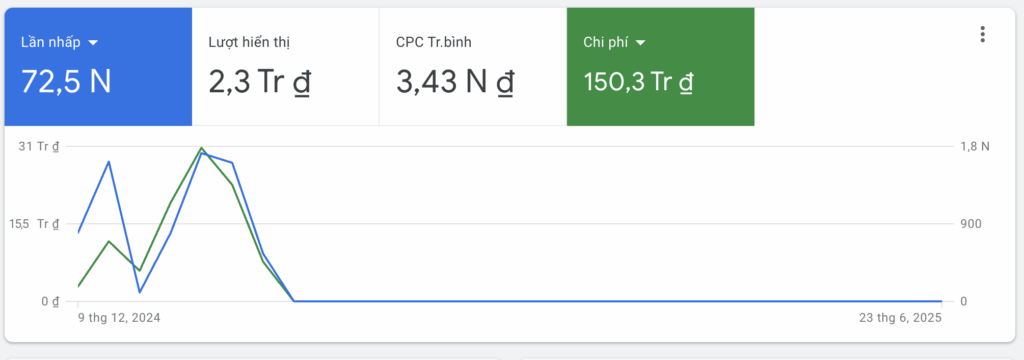The image size is (1024, 360).
Task: Click the 31 Tr ₫ left axis label
Action: tap(39, 146)
